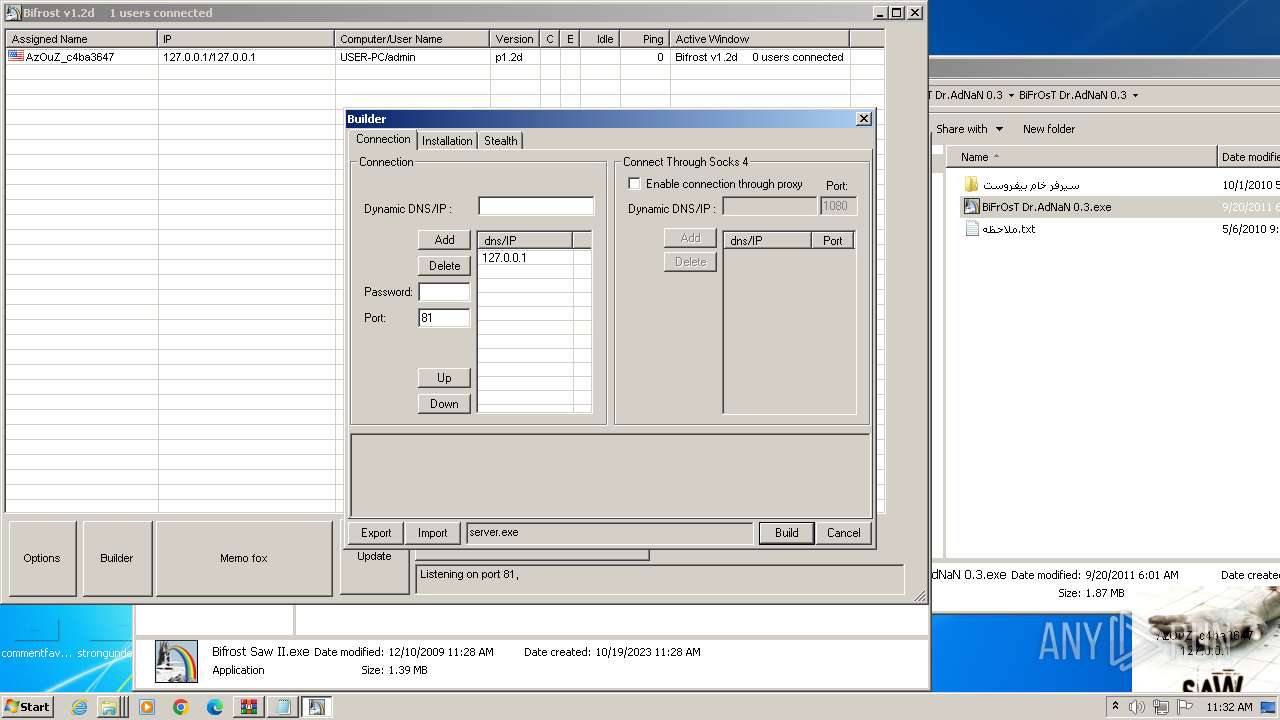Click the Ping column header

click(645, 39)
